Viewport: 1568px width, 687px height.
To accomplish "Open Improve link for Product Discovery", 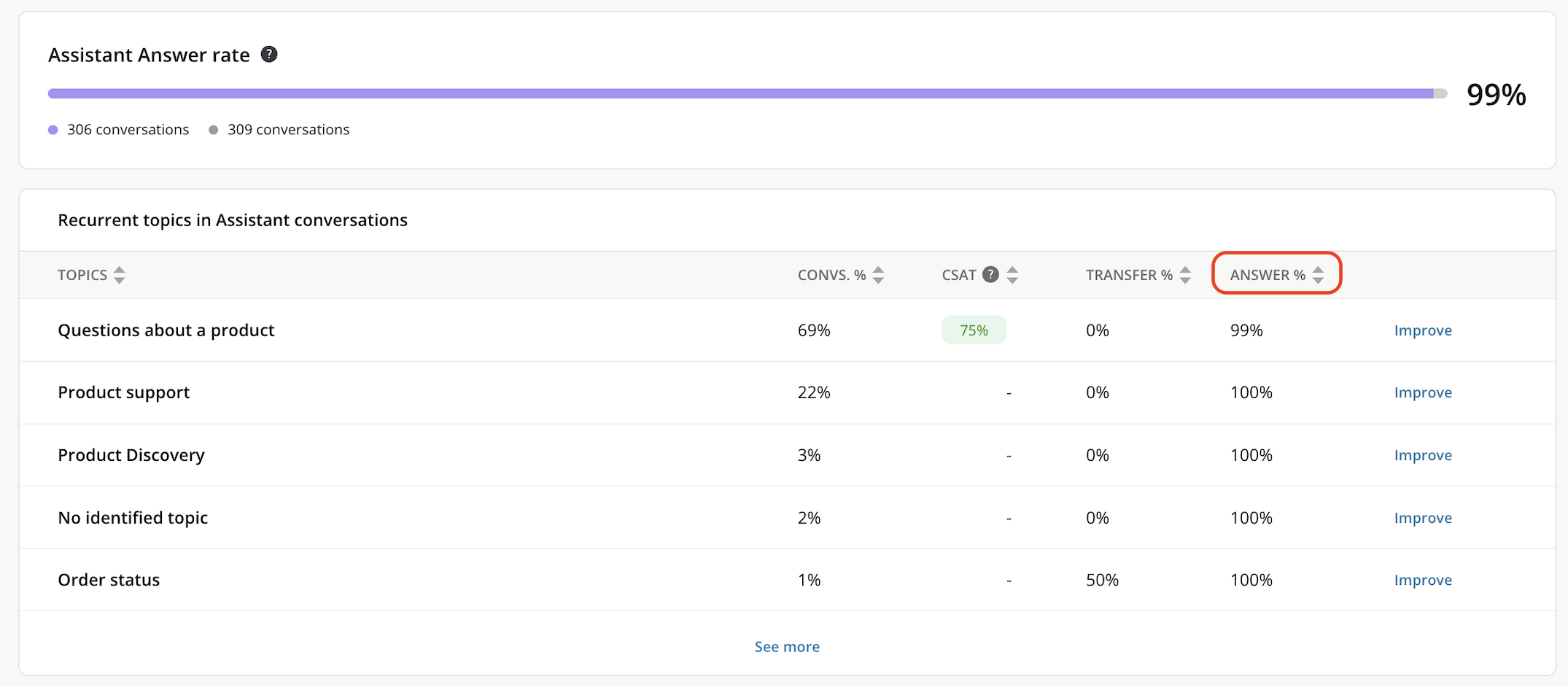I will (1422, 455).
